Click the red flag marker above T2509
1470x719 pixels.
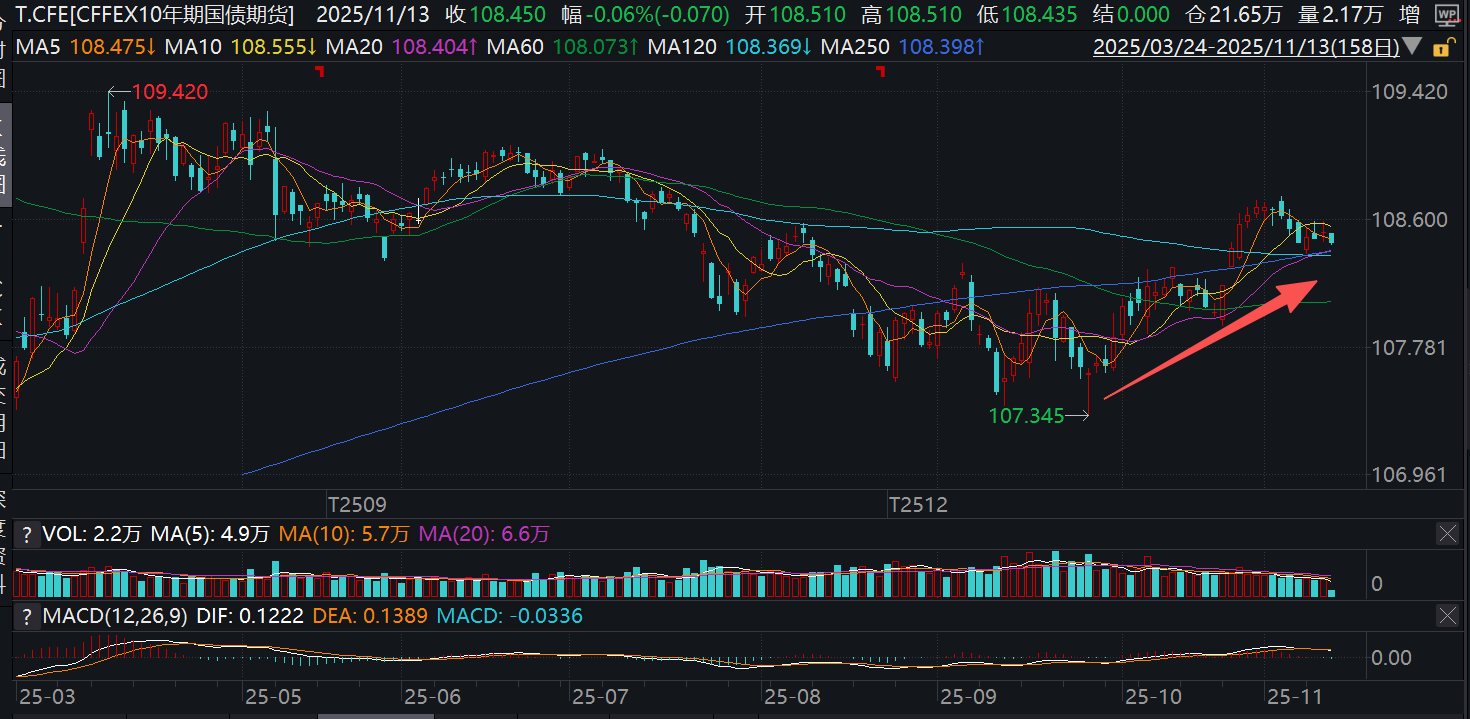click(320, 71)
